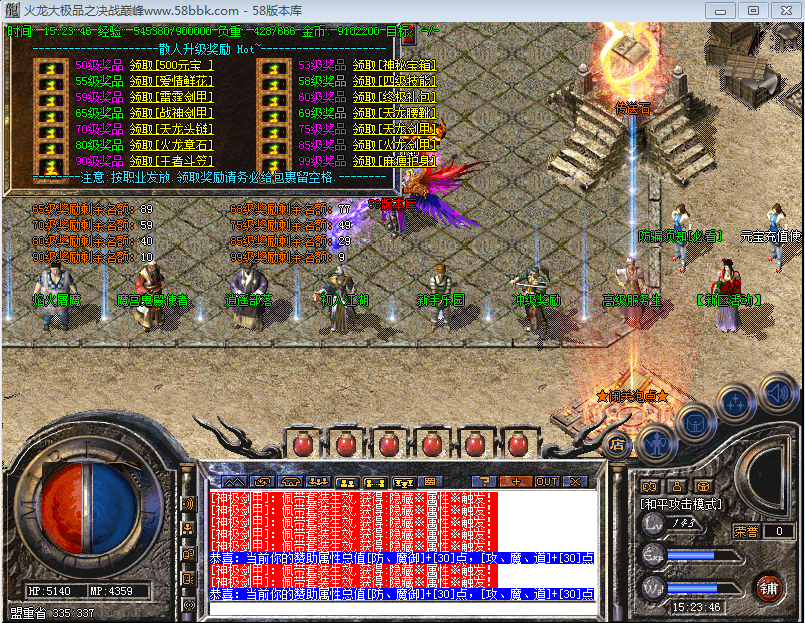This screenshot has width=805, height=623.
Task: Click the keypad grid chat toolbar icon
Action: [430, 482]
